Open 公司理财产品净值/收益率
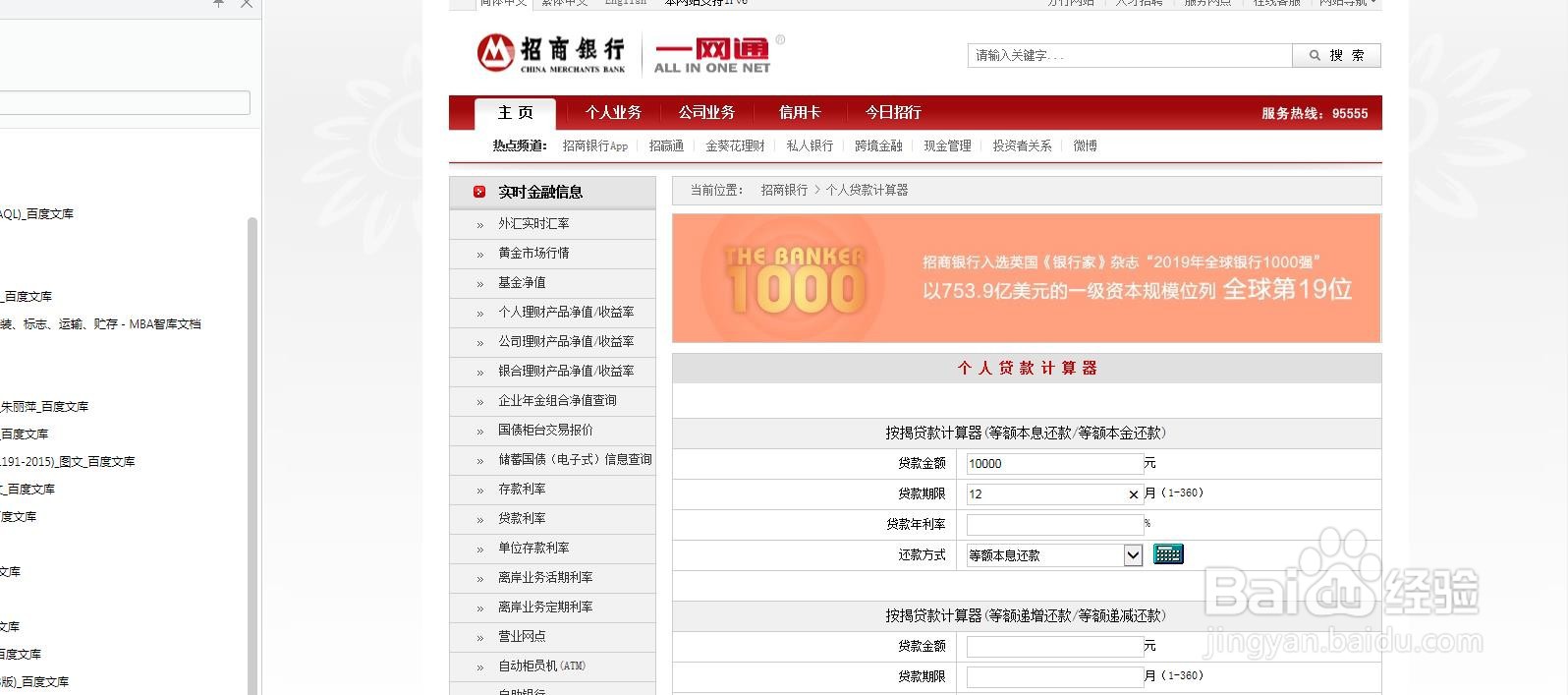This screenshot has height=695, width=1568. [566, 342]
